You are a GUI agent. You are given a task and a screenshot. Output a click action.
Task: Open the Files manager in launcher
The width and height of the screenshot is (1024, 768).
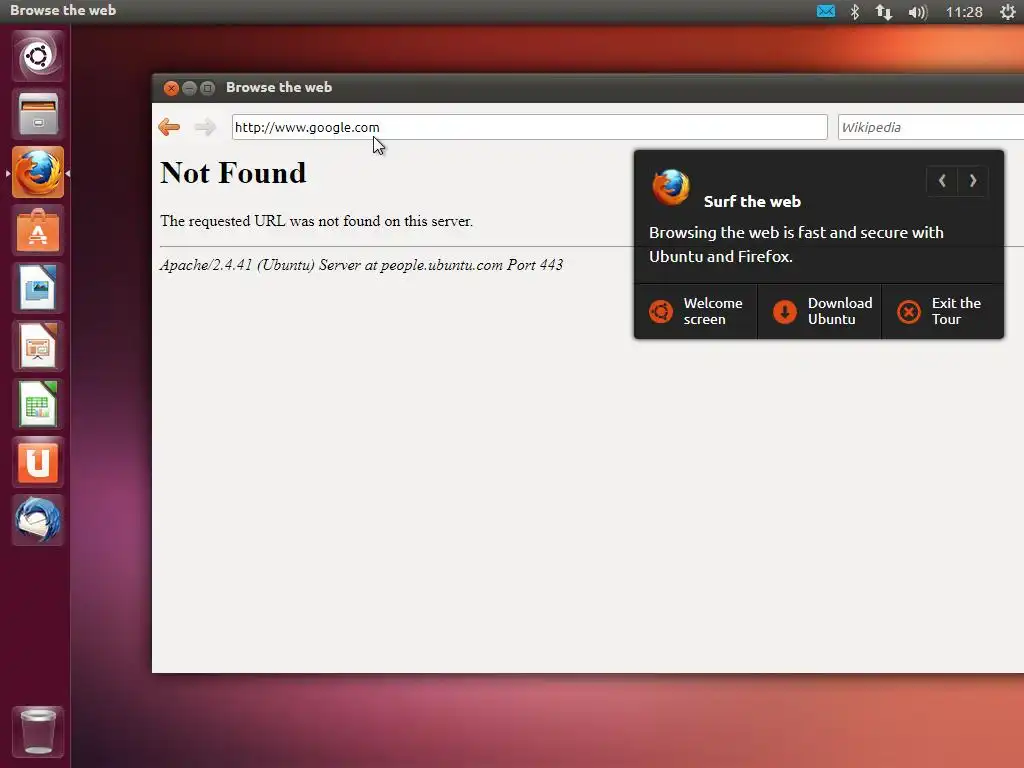pos(38,114)
